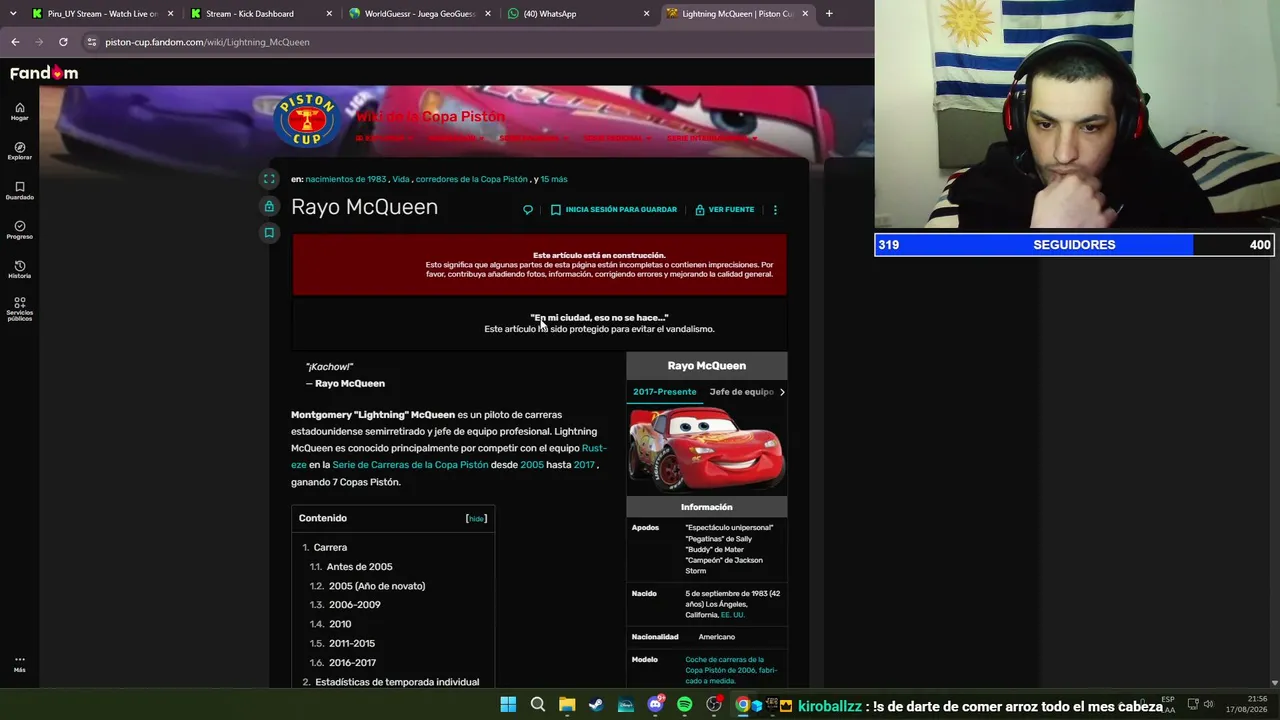1280x720 pixels.
Task: Go back to the previous browser page
Action: point(15,42)
